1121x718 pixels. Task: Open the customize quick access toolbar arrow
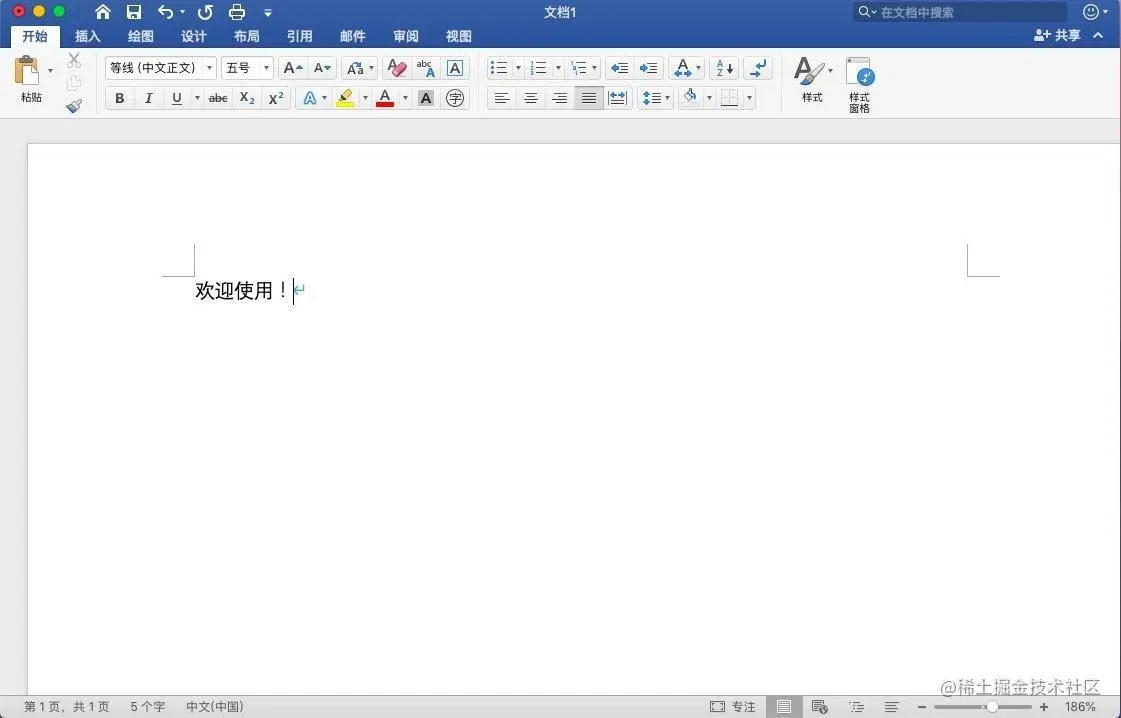pyautogui.click(x=268, y=13)
